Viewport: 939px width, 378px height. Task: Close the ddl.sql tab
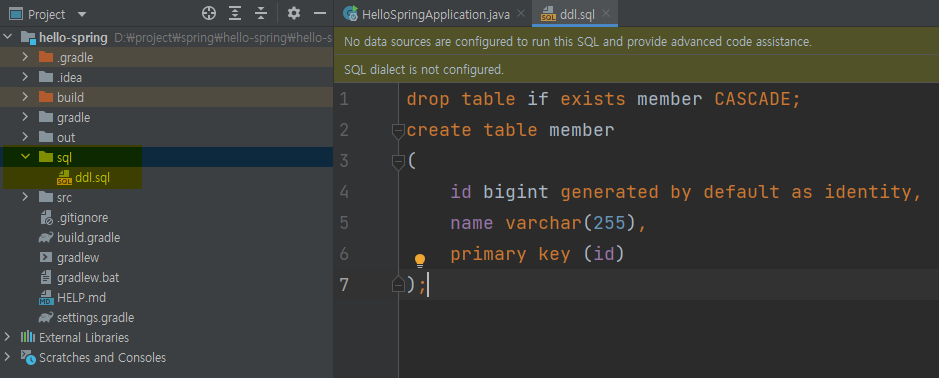click(x=606, y=14)
